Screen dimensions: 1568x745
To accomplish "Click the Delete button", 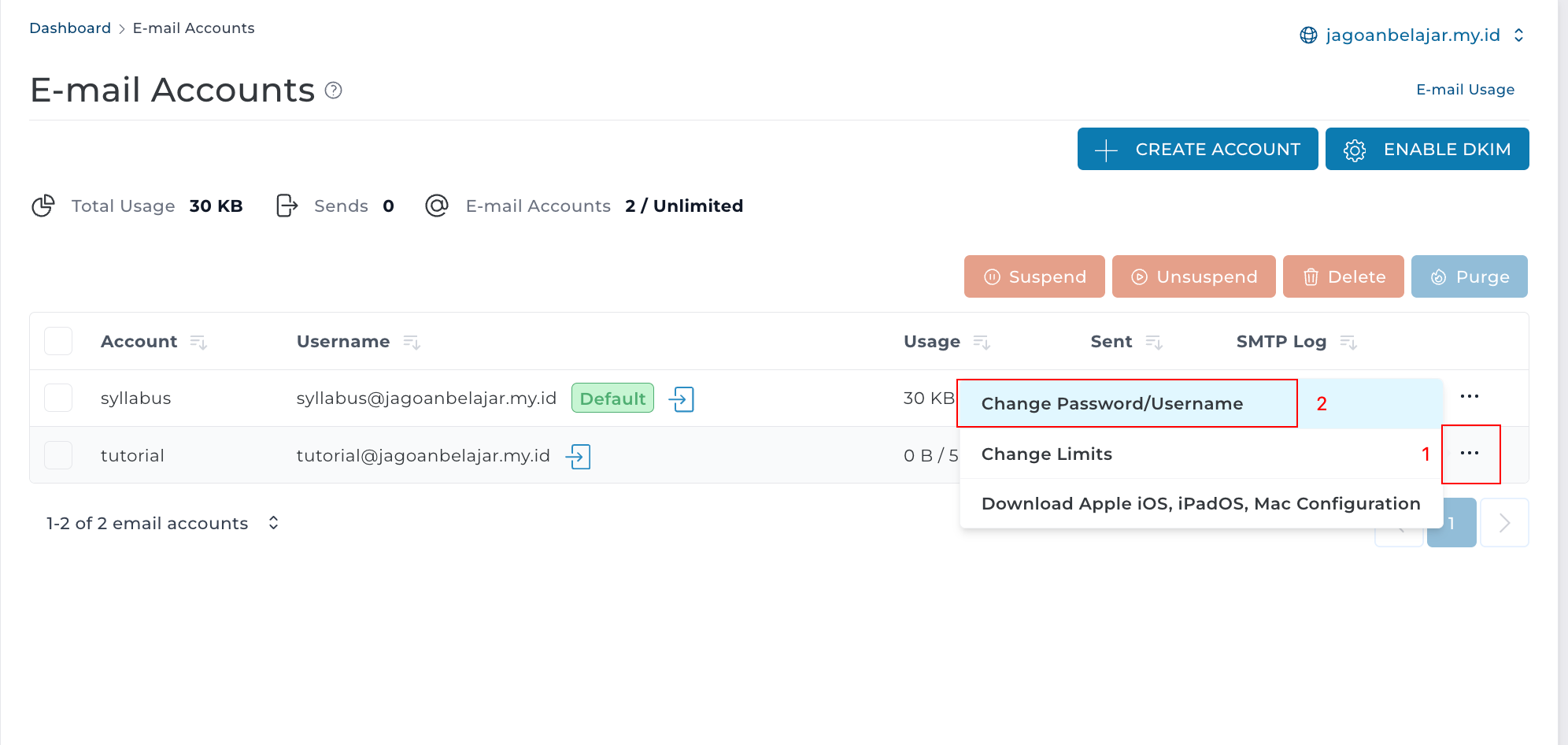I will [x=1343, y=276].
